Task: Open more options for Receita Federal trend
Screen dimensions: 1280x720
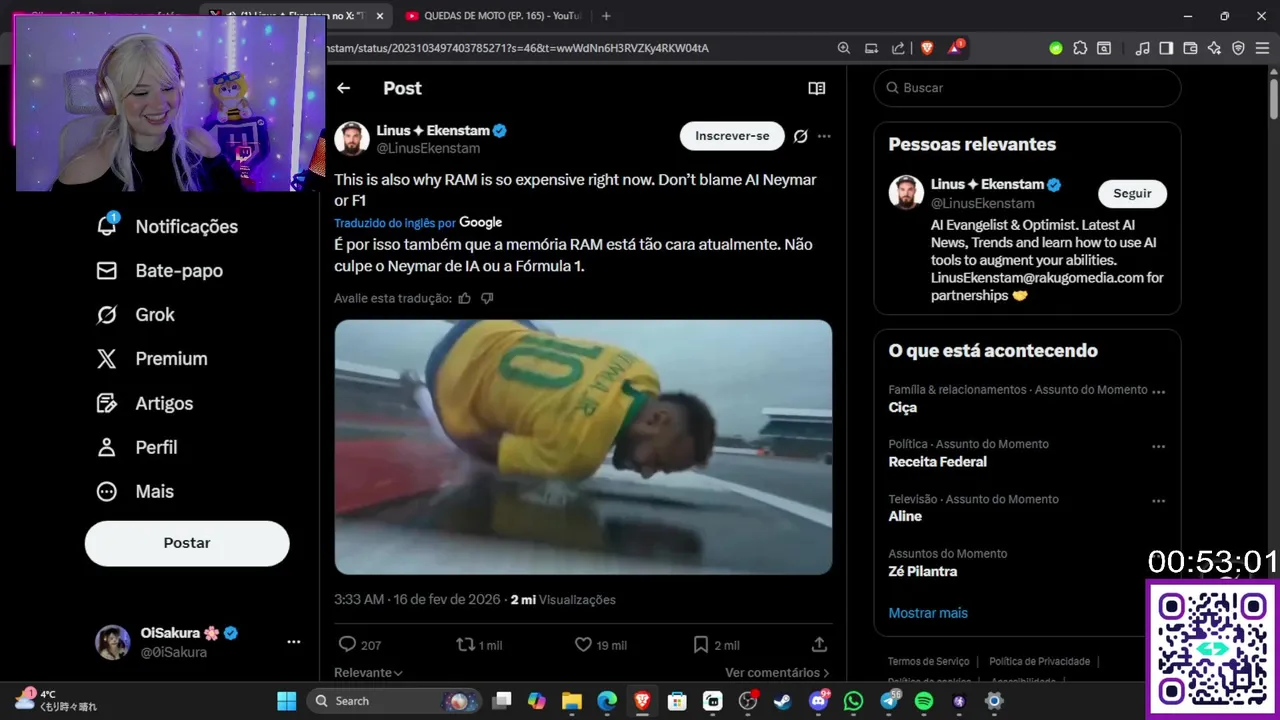Action: [1158, 447]
